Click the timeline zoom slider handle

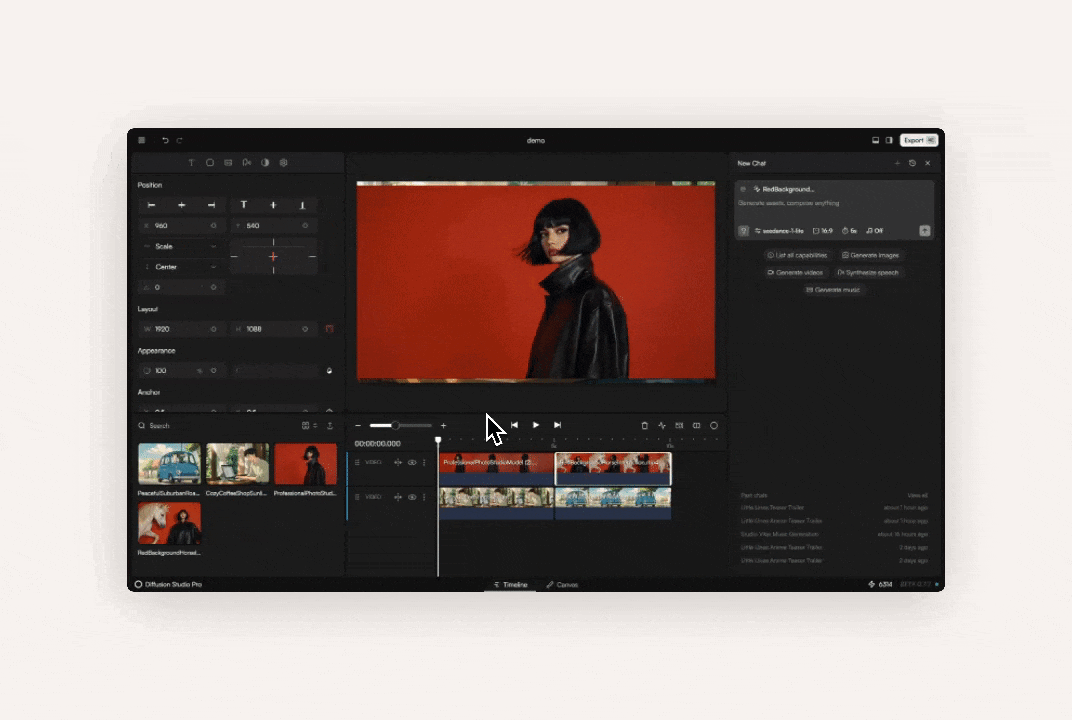click(x=395, y=425)
